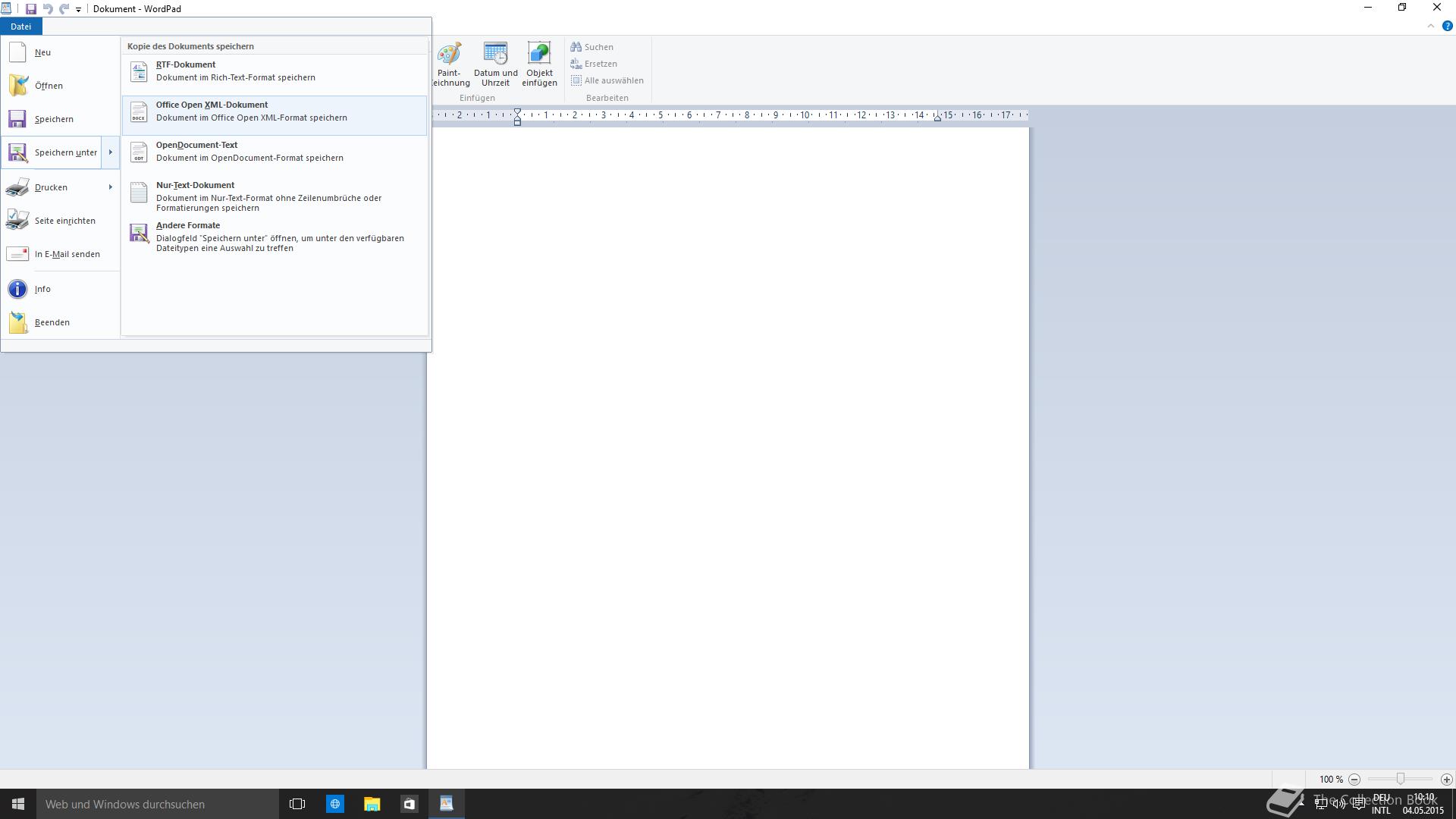1456x819 pixels.
Task: Launch File Explorer from the taskbar
Action: [x=372, y=804]
